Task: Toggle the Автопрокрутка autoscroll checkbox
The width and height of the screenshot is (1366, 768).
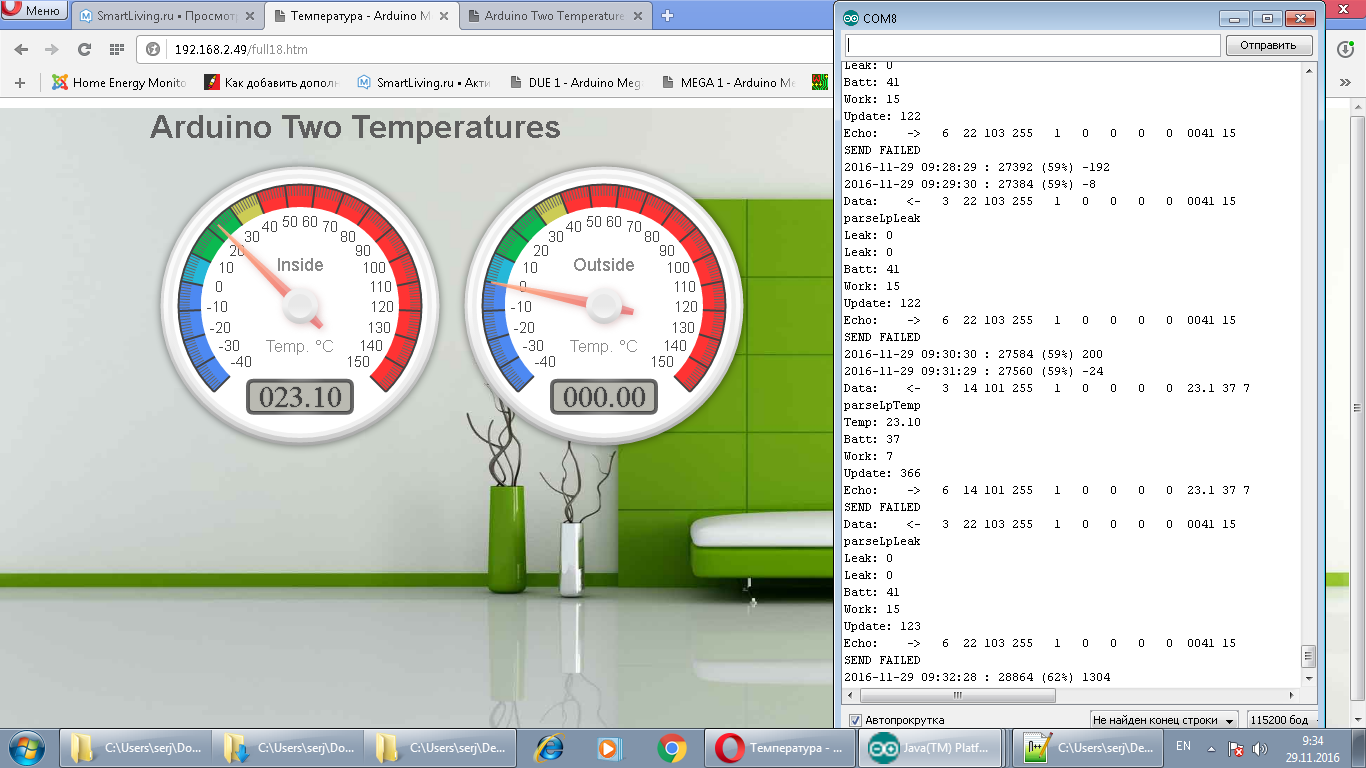Action: (855, 720)
